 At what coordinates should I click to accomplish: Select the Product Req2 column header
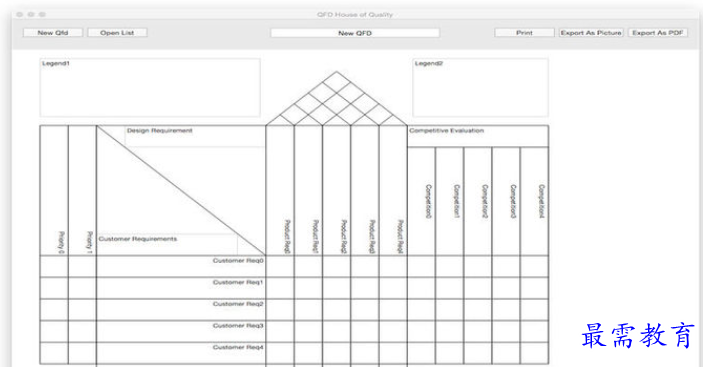(x=336, y=190)
